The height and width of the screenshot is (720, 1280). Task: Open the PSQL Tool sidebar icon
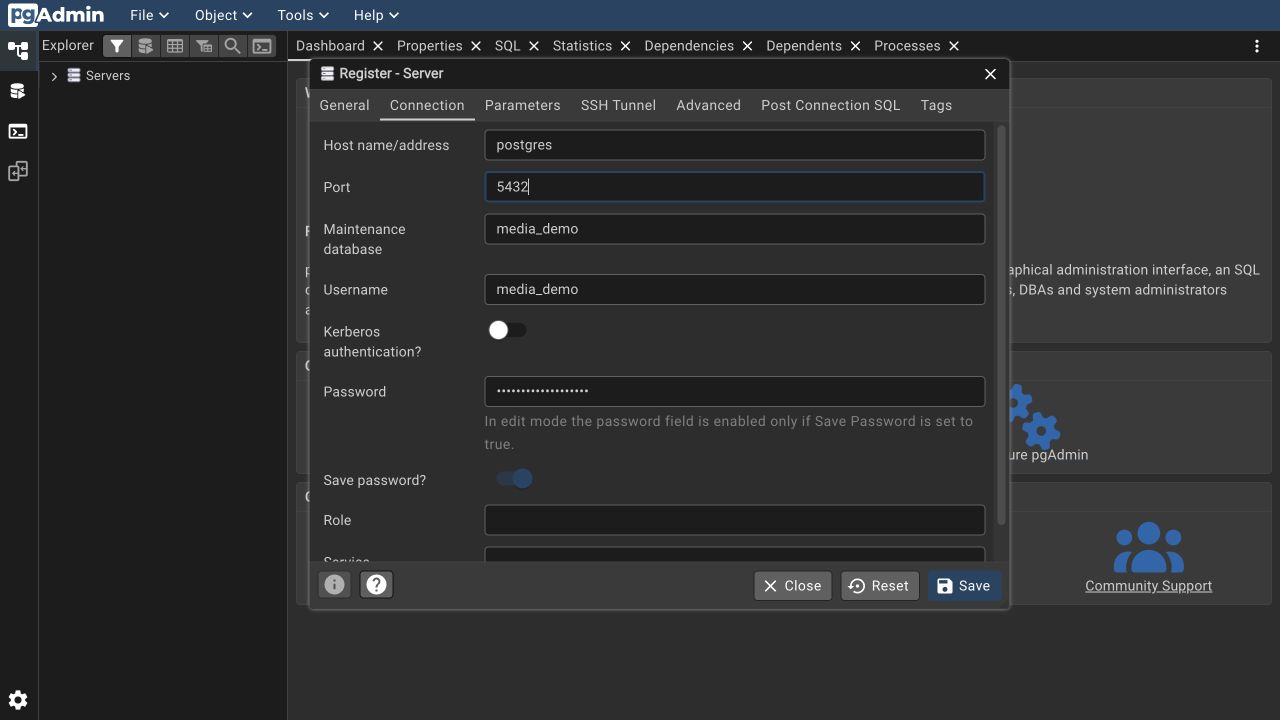point(18,131)
